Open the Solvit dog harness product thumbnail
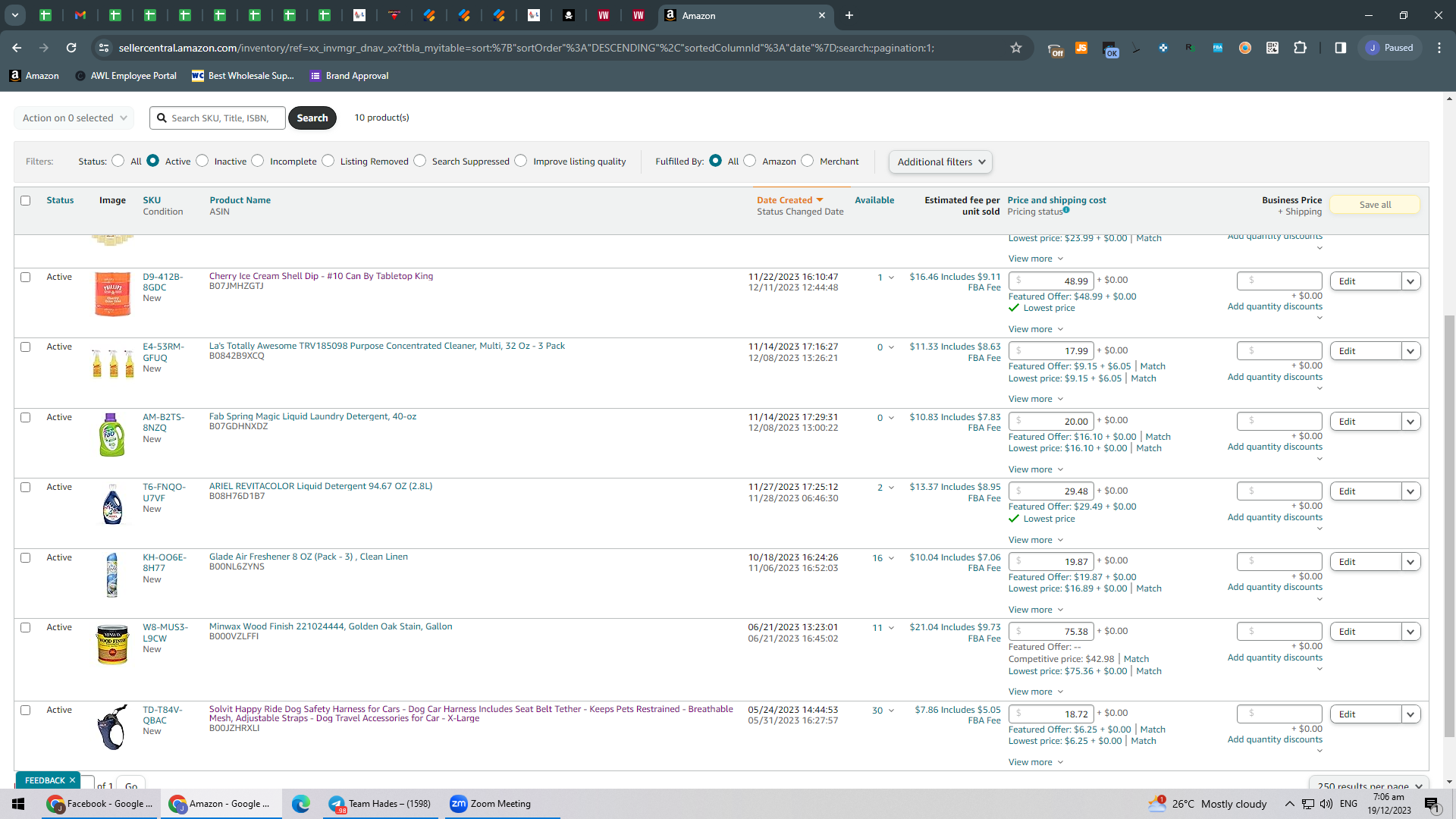The image size is (1456, 819). [x=112, y=727]
